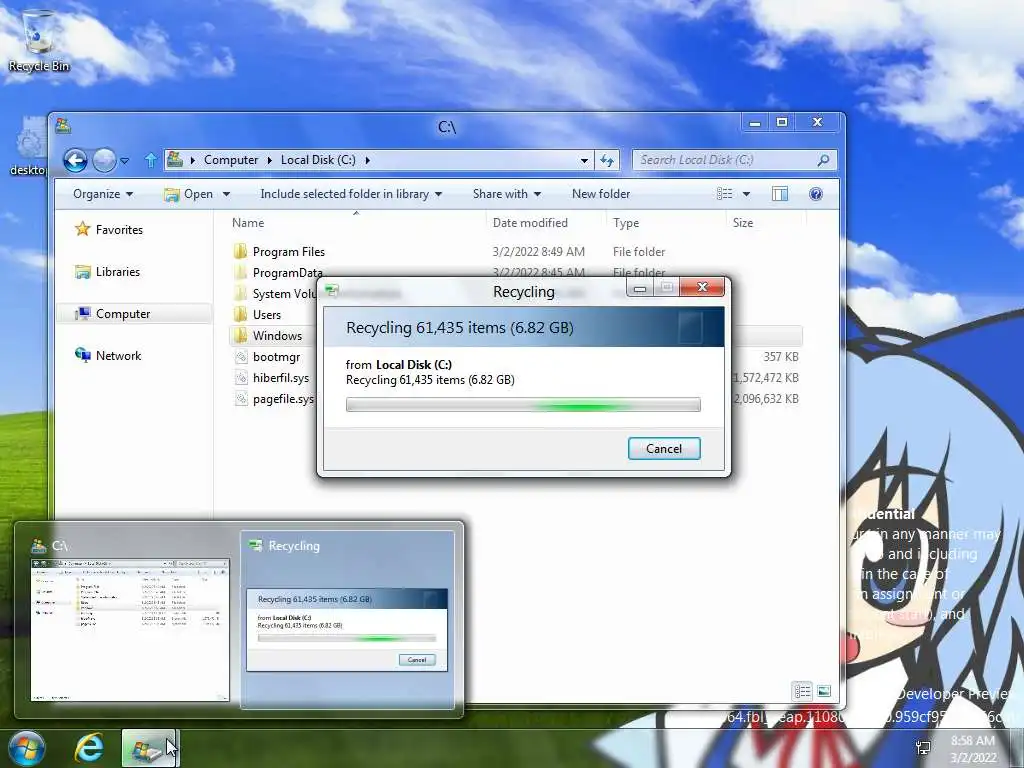Image resolution: width=1024 pixels, height=768 pixels.
Task: Open the Organize menu
Action: (103, 194)
